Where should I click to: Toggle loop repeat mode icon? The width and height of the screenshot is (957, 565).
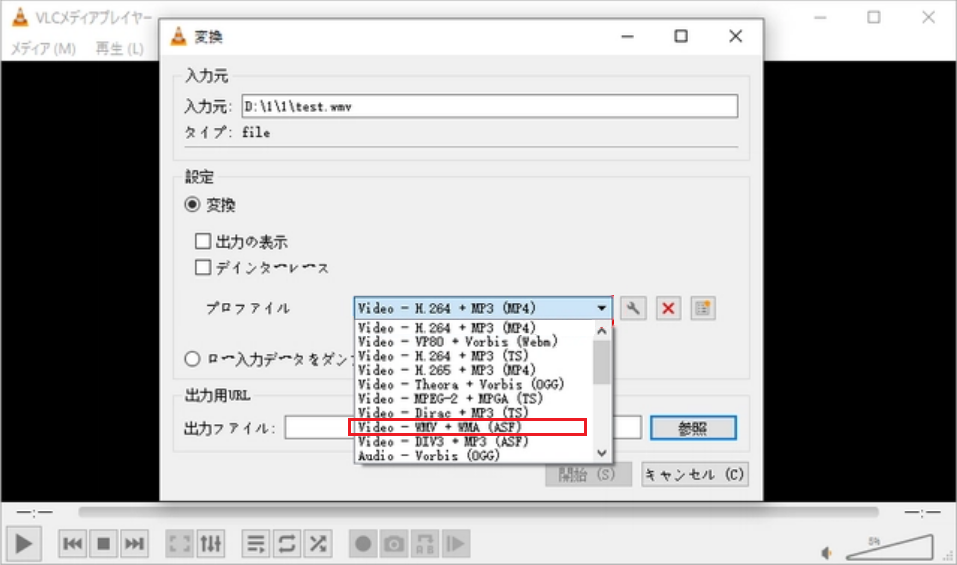pyautogui.click(x=287, y=543)
